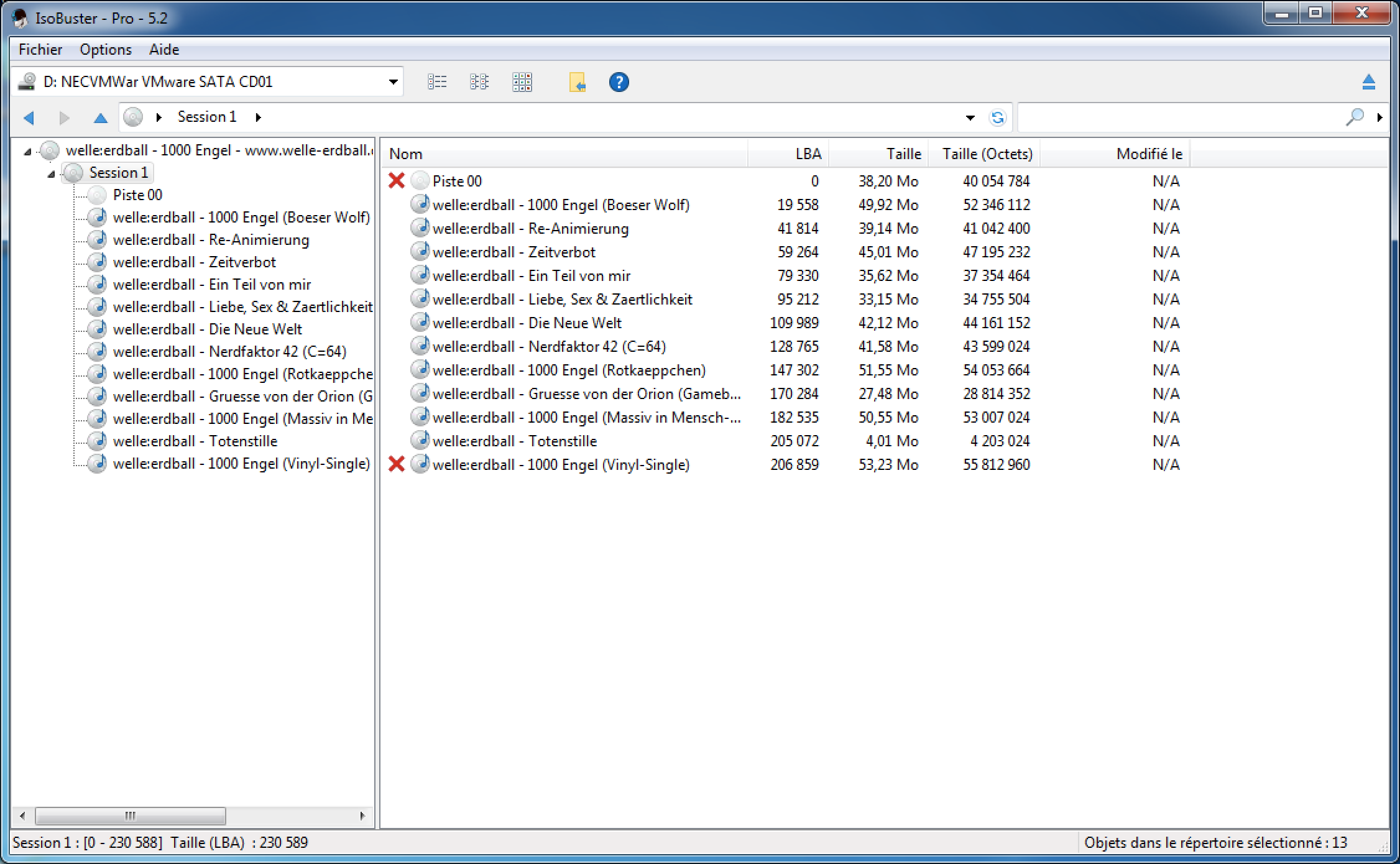Click the audio track icon for Re-Animierung in the list
1400x864 pixels.
click(x=420, y=228)
